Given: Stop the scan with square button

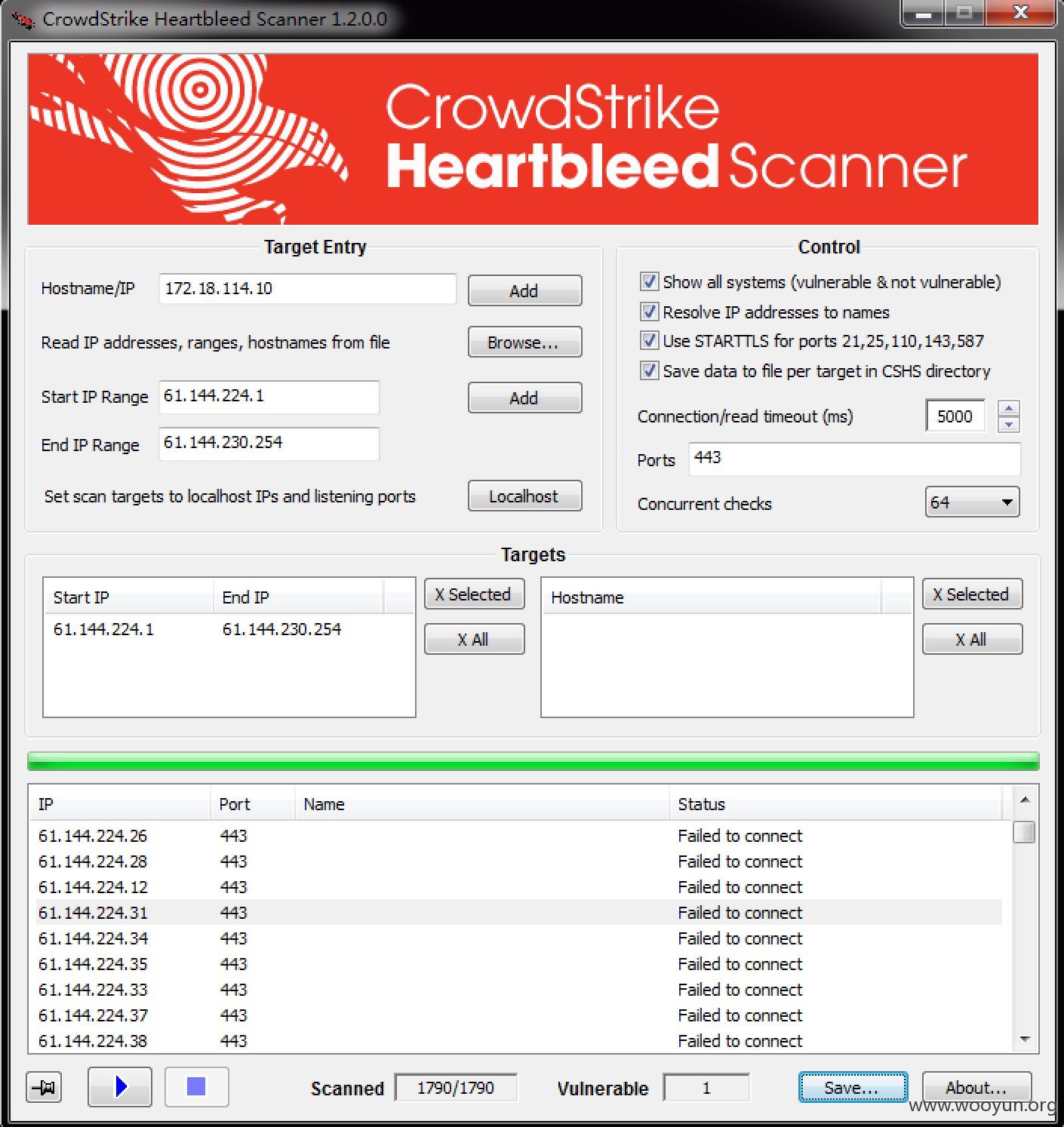Looking at the screenshot, I should 196,1086.
